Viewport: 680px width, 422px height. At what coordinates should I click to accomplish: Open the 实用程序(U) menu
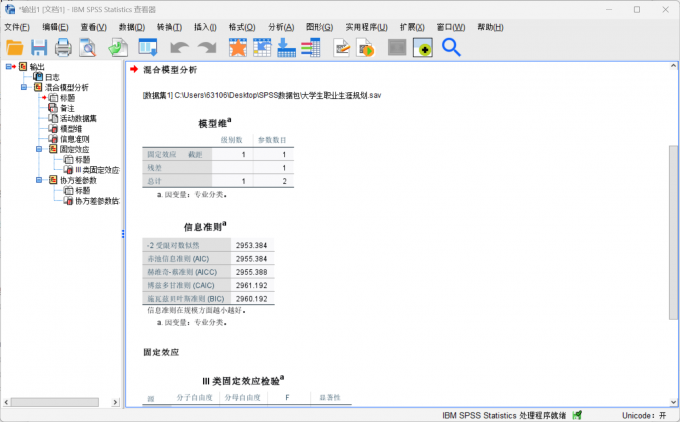366,27
